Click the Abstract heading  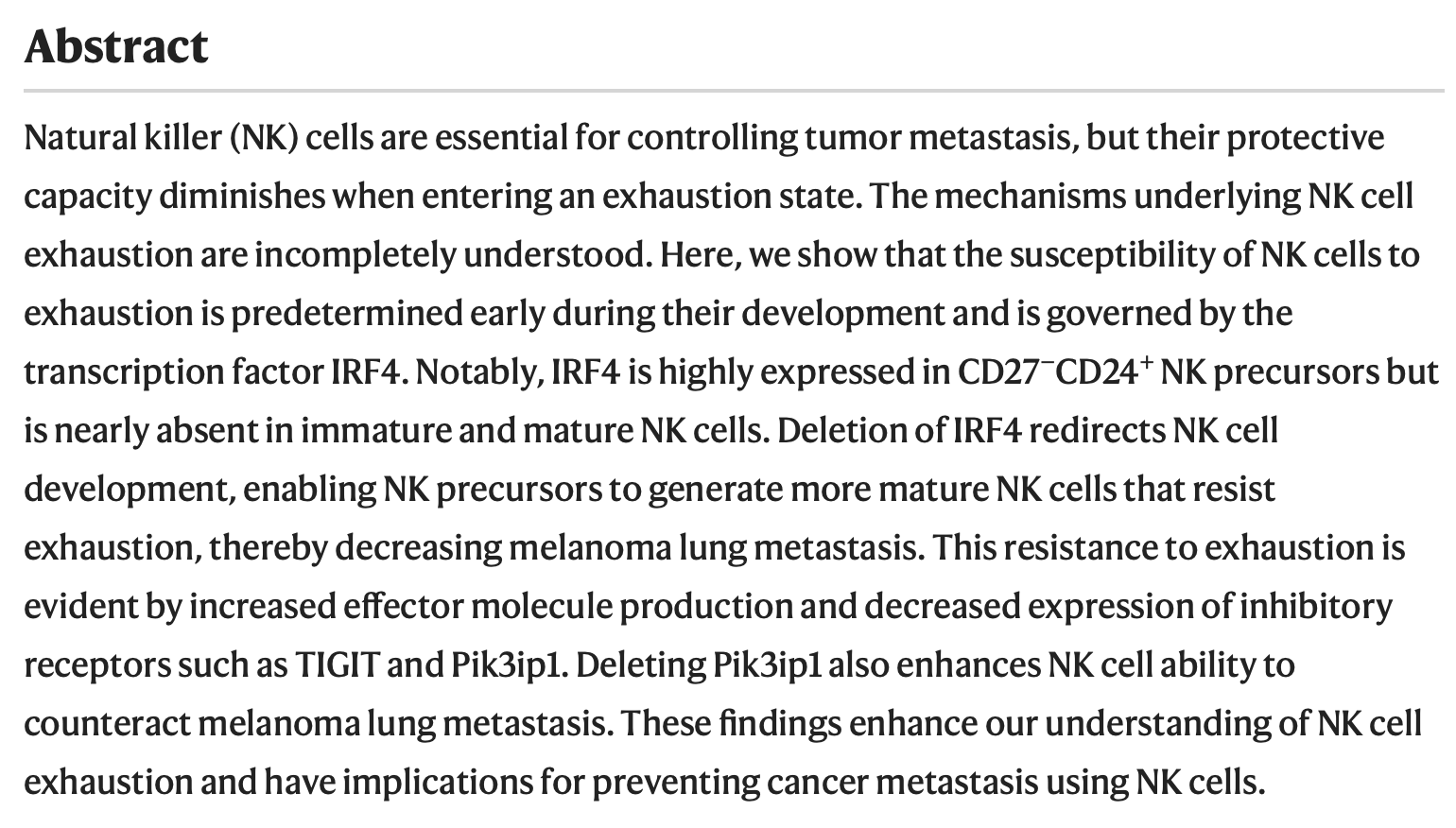116,46
